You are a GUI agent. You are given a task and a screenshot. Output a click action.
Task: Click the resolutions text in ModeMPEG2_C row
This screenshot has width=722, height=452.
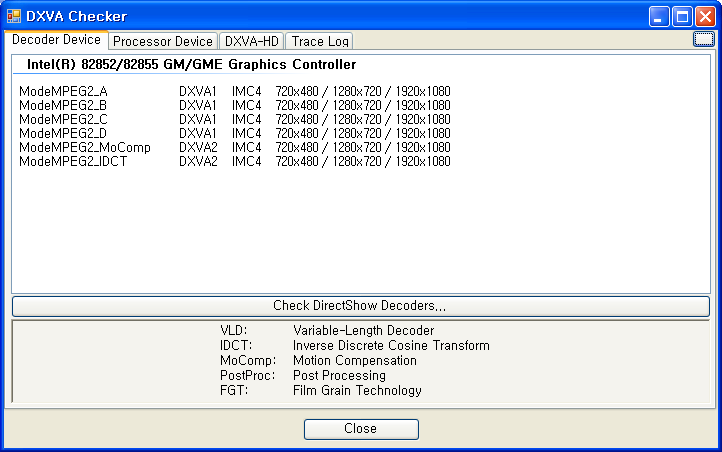pyautogui.click(x=363, y=119)
